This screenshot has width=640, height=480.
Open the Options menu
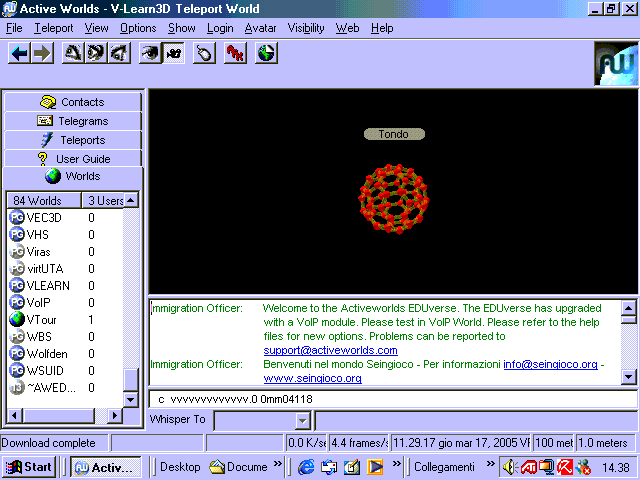(x=138, y=28)
